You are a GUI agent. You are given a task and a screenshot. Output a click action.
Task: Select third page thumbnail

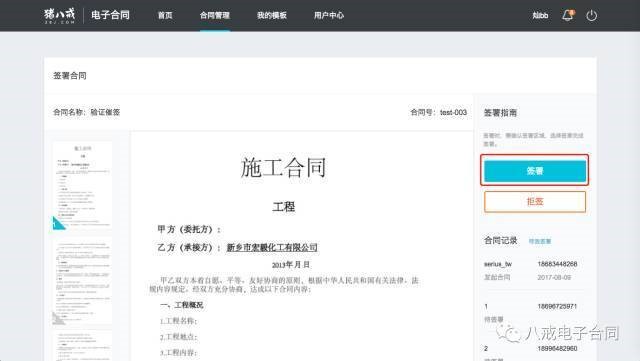coord(82,346)
